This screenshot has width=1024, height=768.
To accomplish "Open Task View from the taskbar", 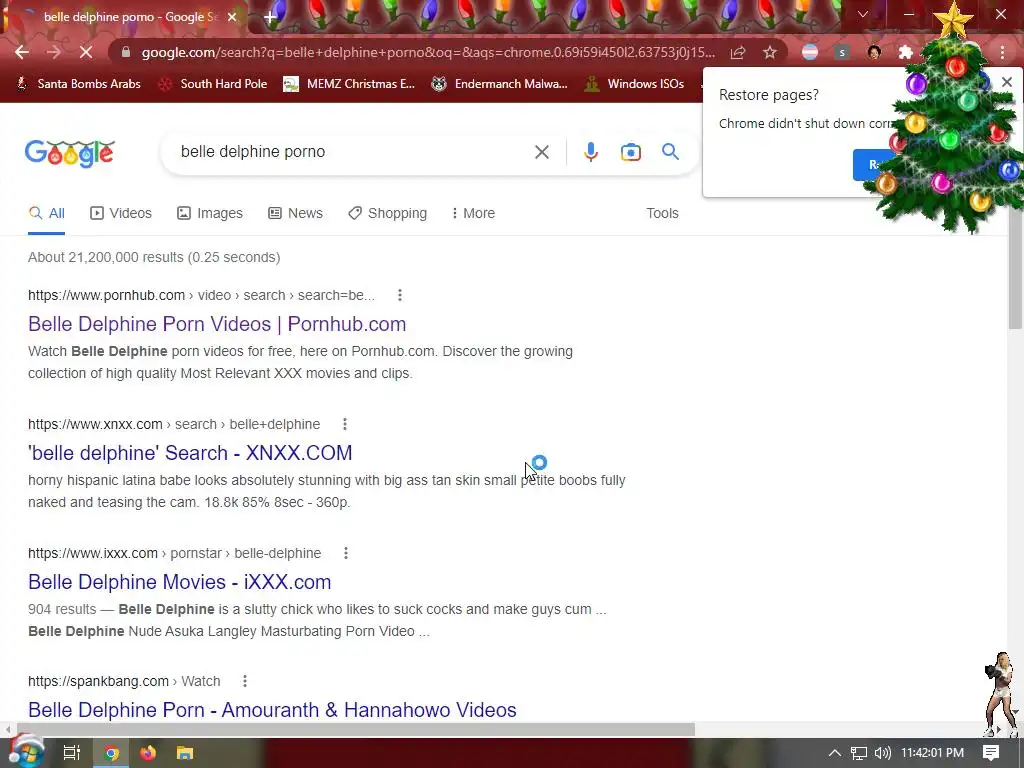I will pos(71,753).
